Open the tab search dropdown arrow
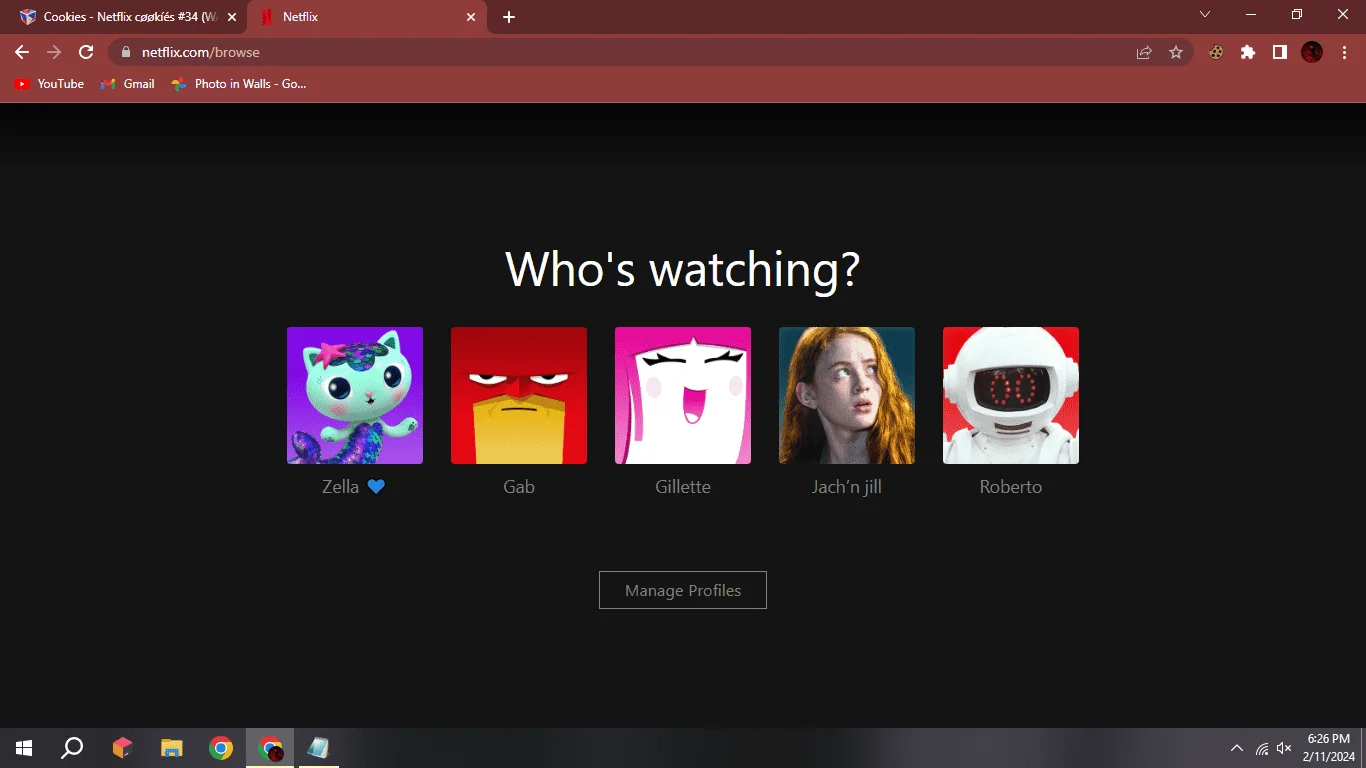Viewport: 1366px width, 768px height. click(1205, 14)
